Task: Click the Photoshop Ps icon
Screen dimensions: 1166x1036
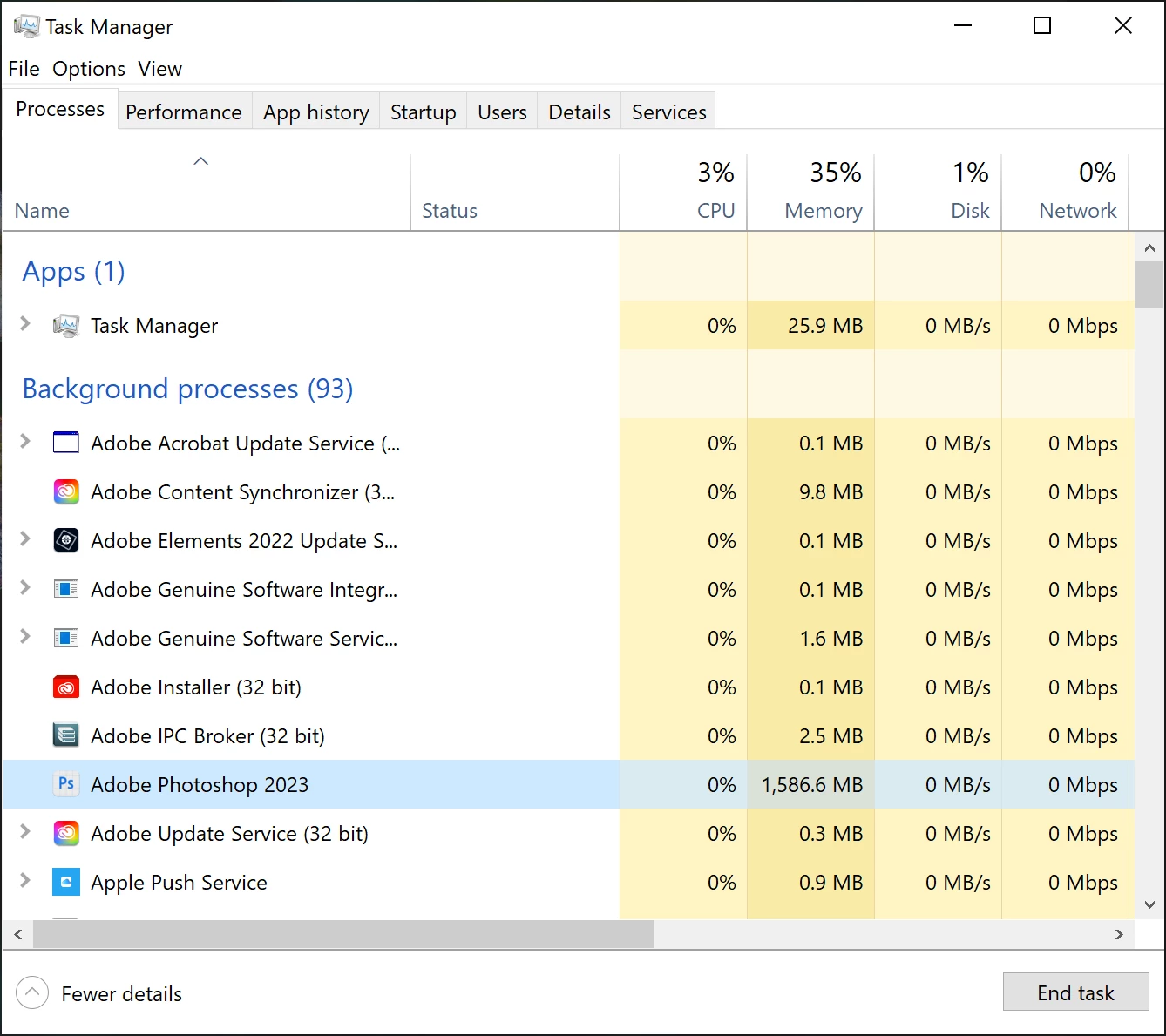Action: [x=66, y=784]
